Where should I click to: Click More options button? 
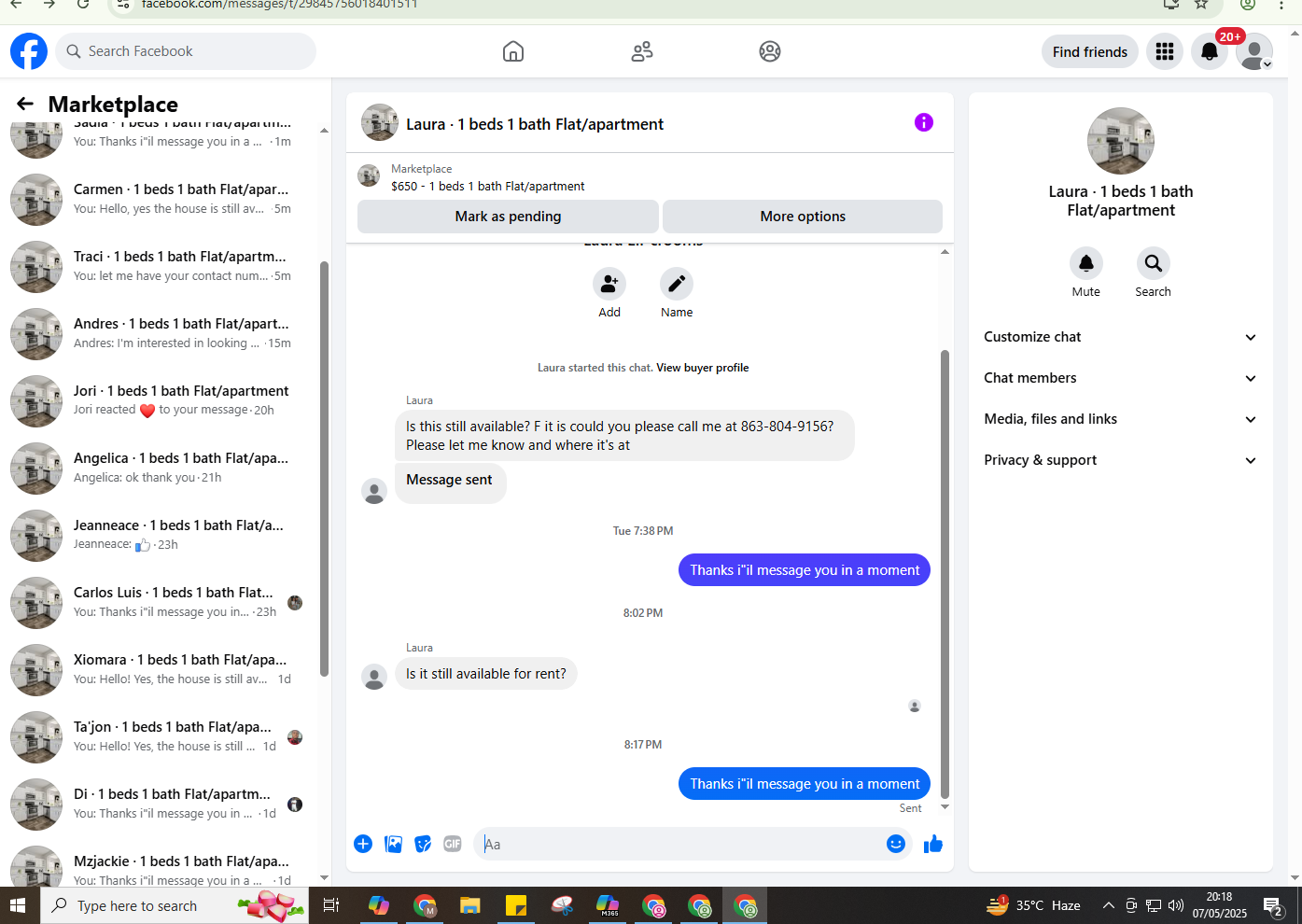point(803,217)
